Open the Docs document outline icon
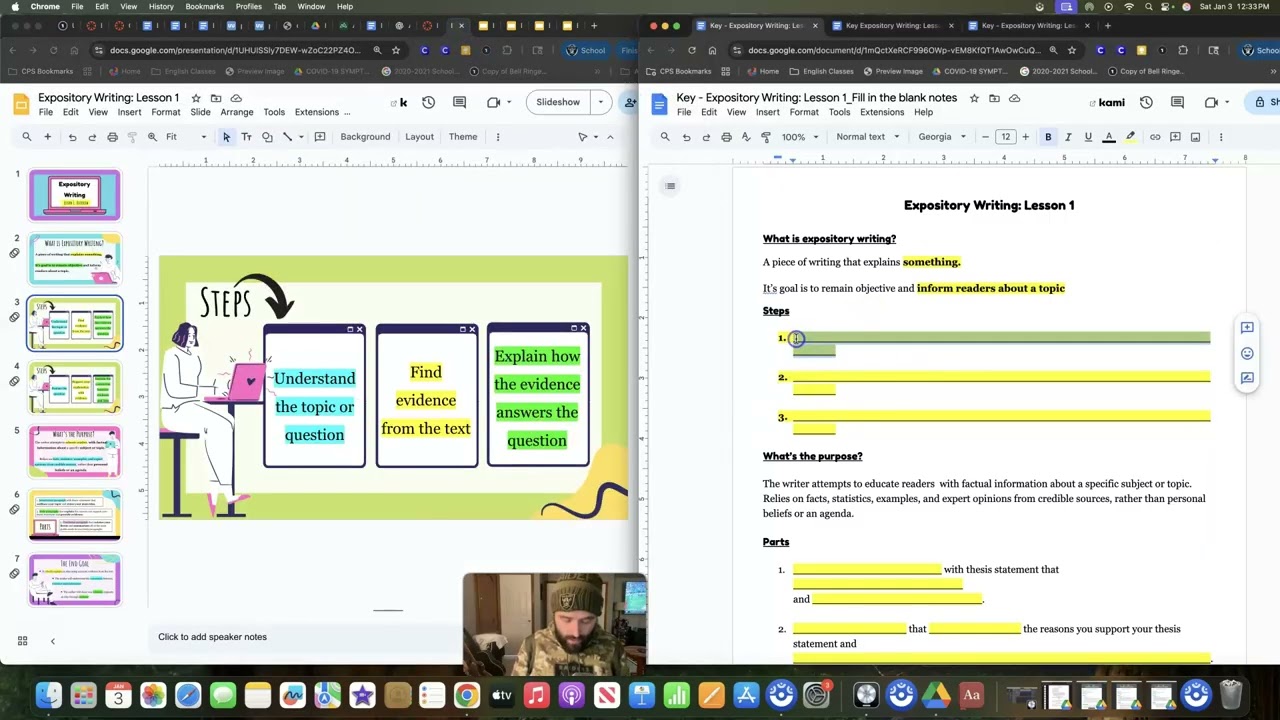 (670, 186)
